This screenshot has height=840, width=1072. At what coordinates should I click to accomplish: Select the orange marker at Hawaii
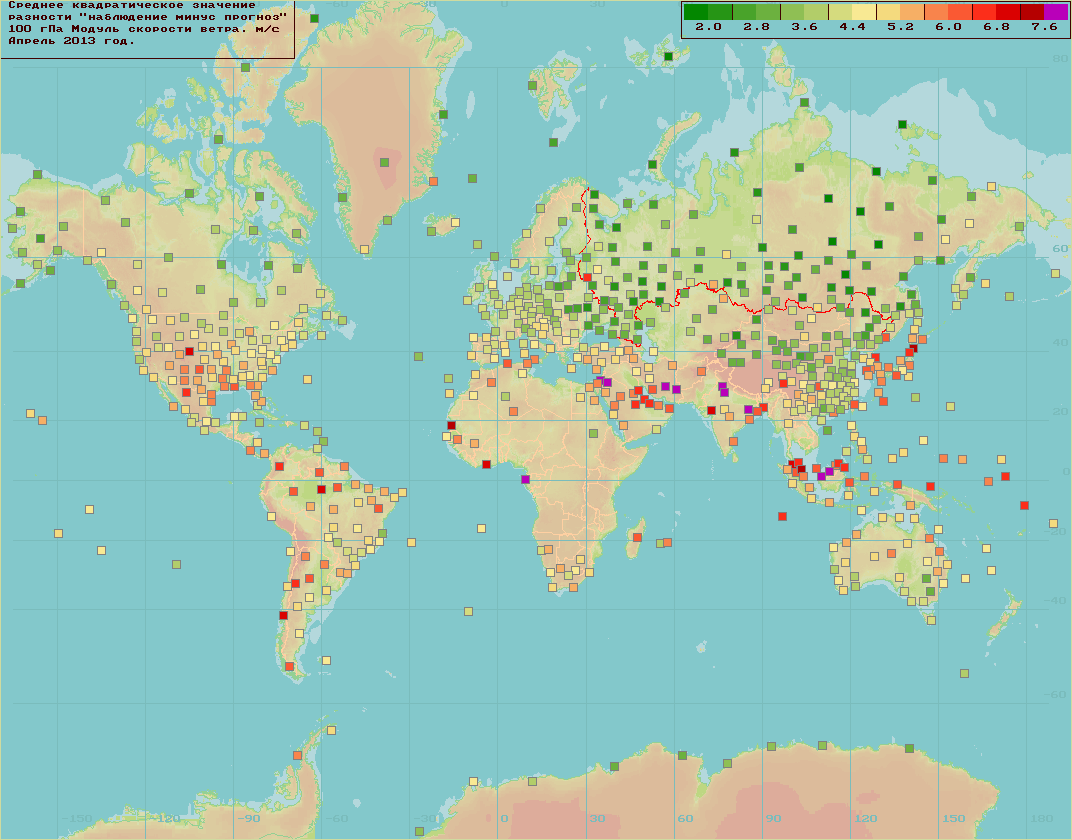(42, 420)
